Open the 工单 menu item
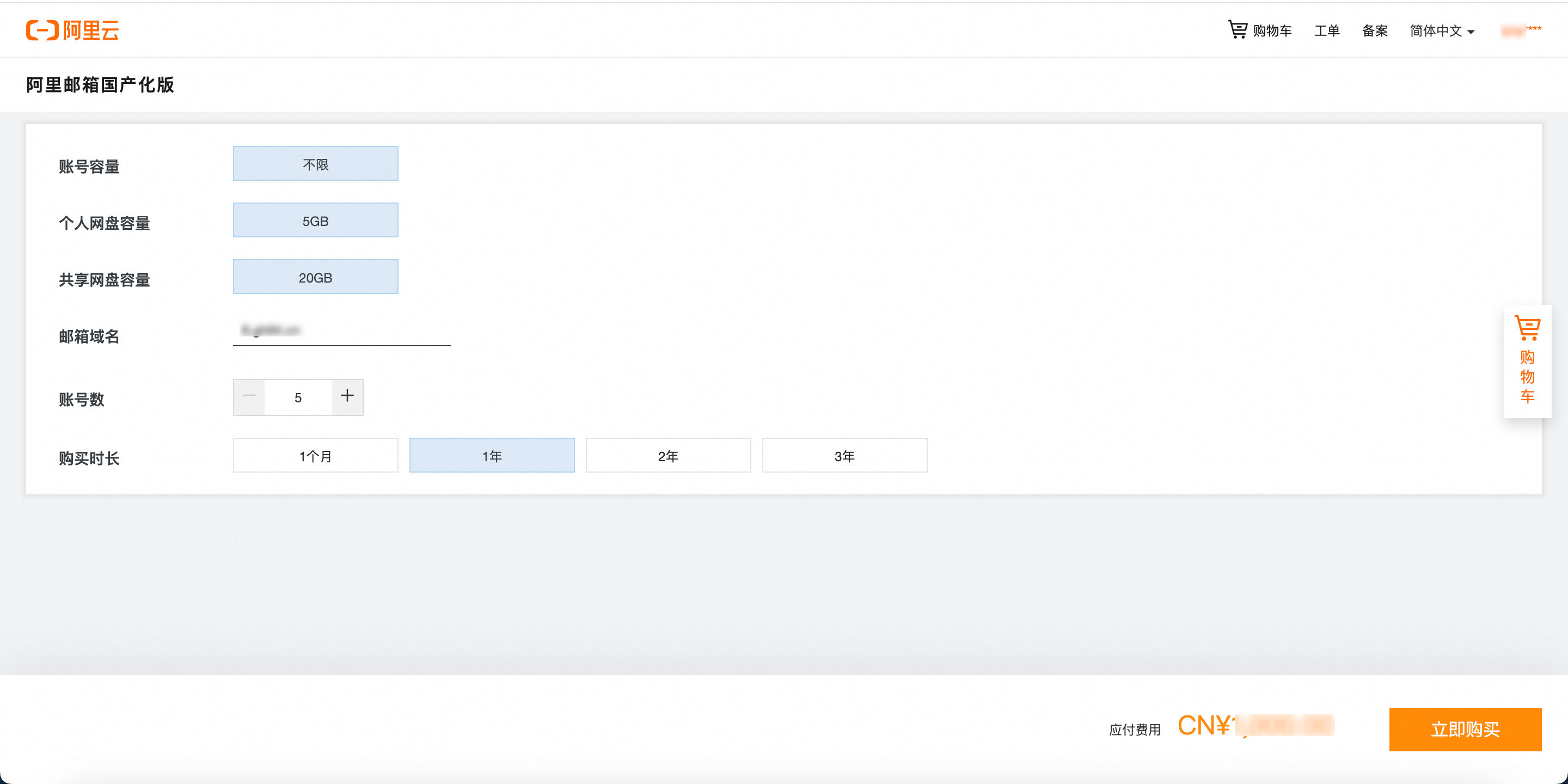1568x784 pixels. 1326,30
